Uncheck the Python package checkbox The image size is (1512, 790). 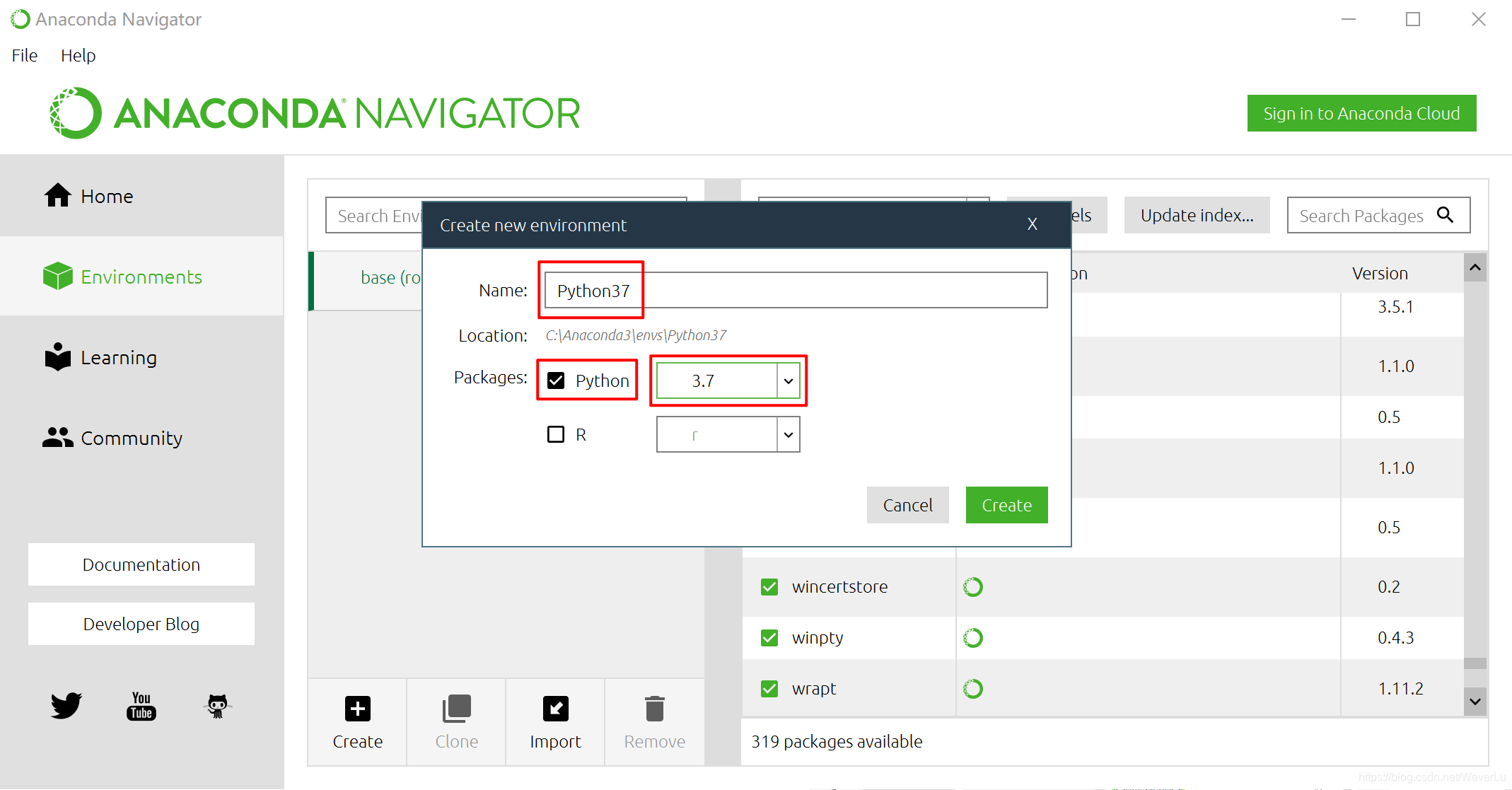[557, 381]
